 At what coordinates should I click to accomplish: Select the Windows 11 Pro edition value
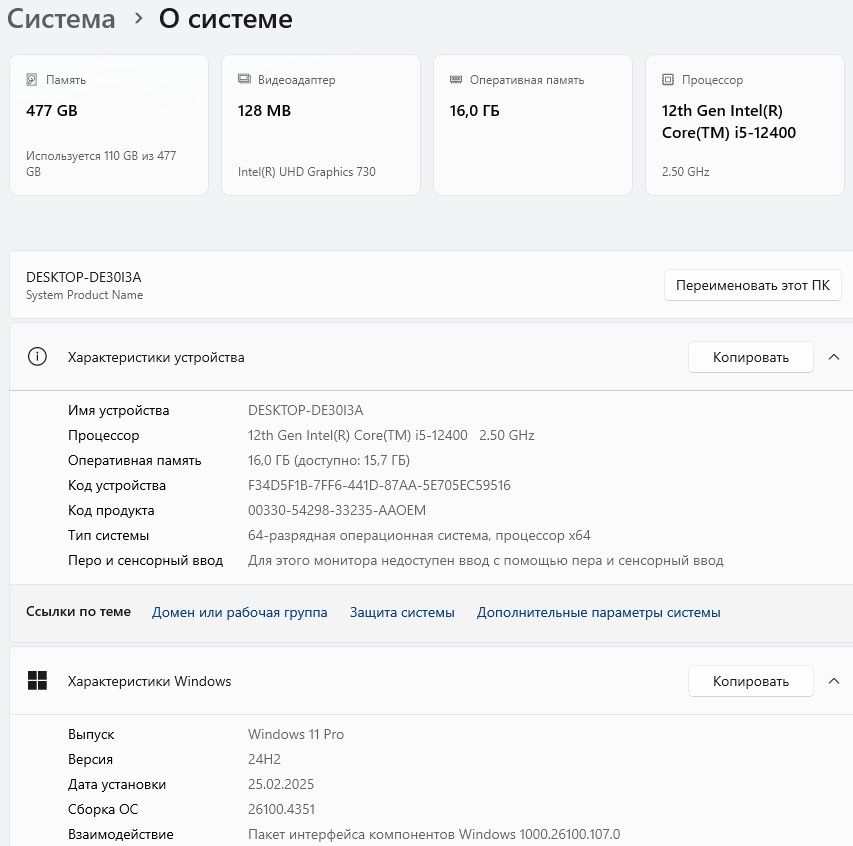coord(296,734)
